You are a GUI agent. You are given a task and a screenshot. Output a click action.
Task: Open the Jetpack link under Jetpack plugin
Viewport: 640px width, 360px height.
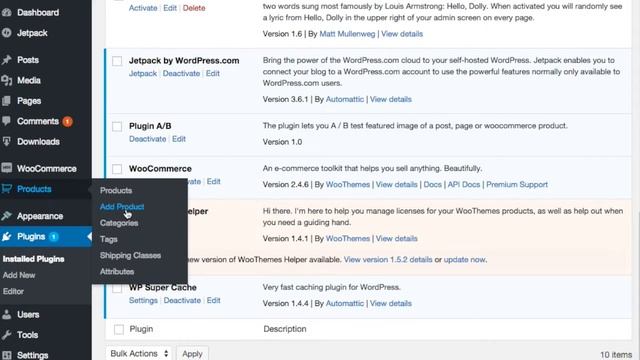(143, 73)
